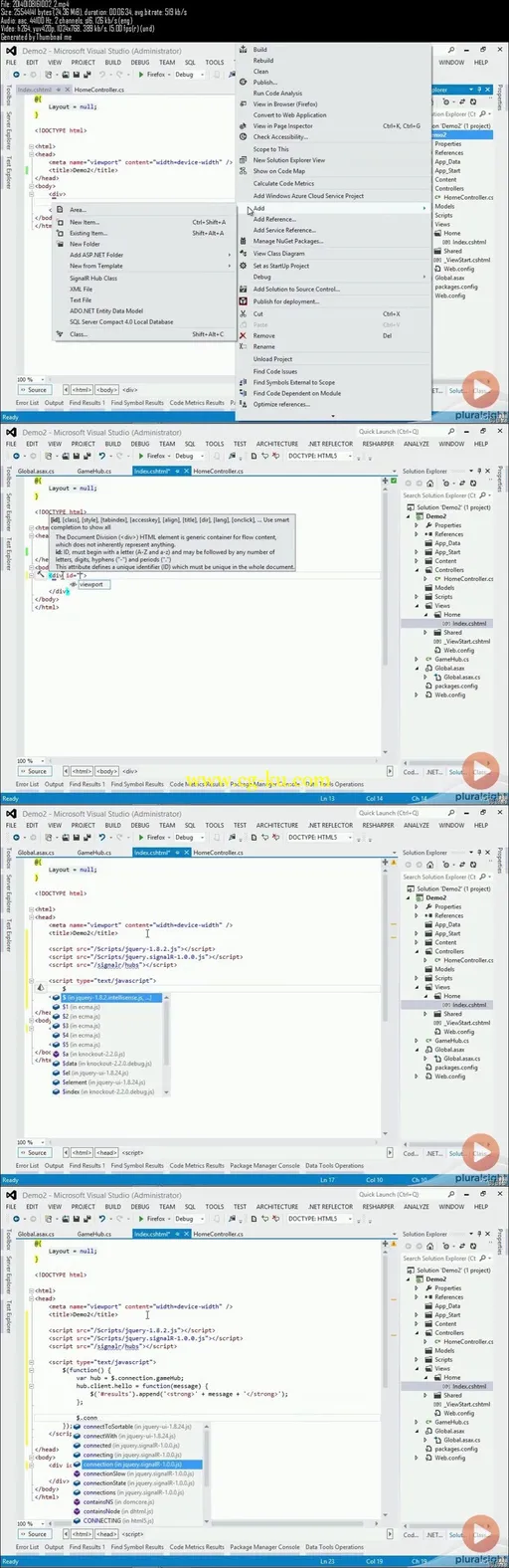The image size is (509, 1568).
Task: Expand the New from Template submenu
Action: (142, 266)
